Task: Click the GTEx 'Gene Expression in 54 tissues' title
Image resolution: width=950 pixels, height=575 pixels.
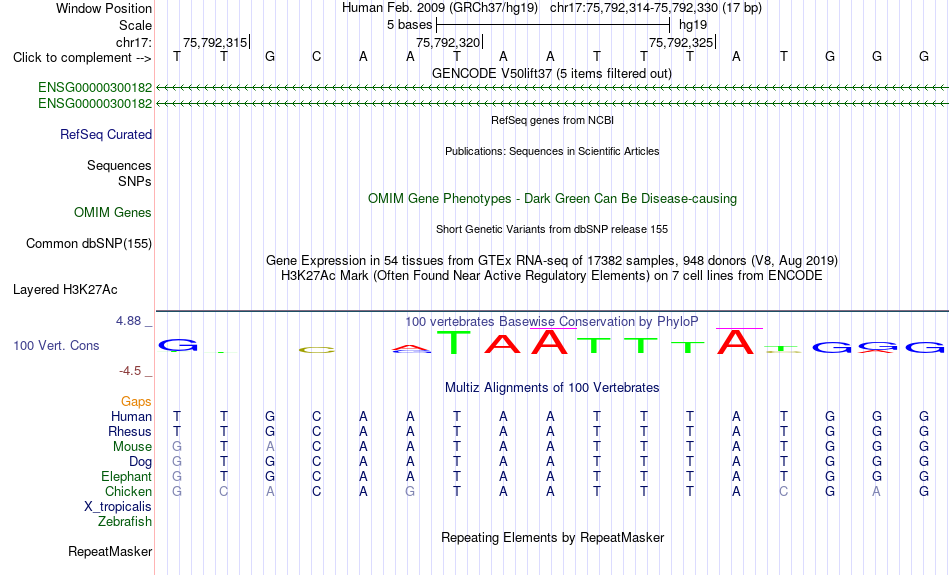Action: tap(552, 261)
